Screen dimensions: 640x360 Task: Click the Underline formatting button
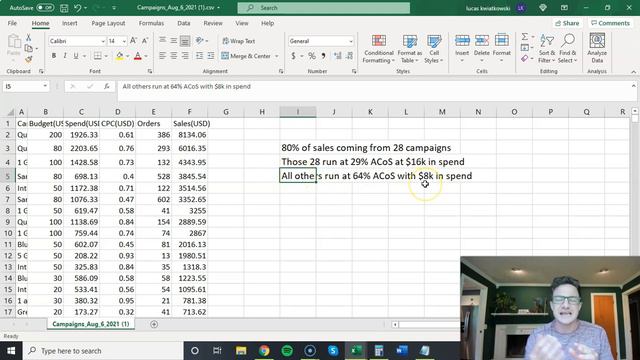click(76, 56)
